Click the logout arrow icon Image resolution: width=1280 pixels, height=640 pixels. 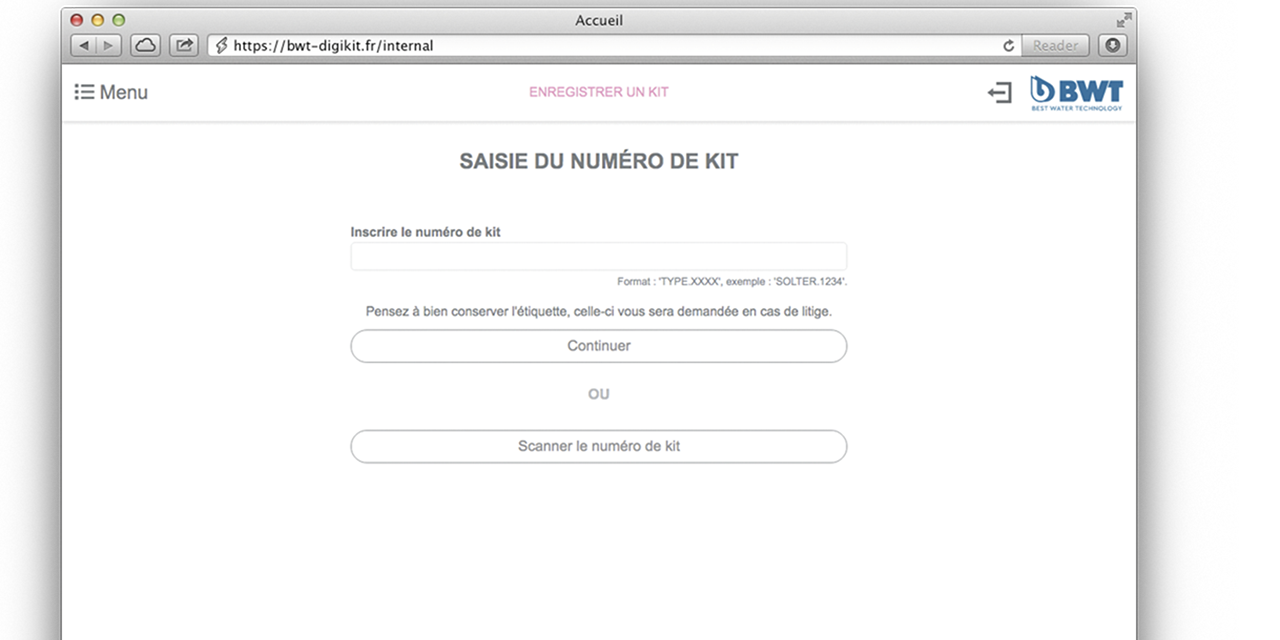pyautogui.click(x=999, y=93)
